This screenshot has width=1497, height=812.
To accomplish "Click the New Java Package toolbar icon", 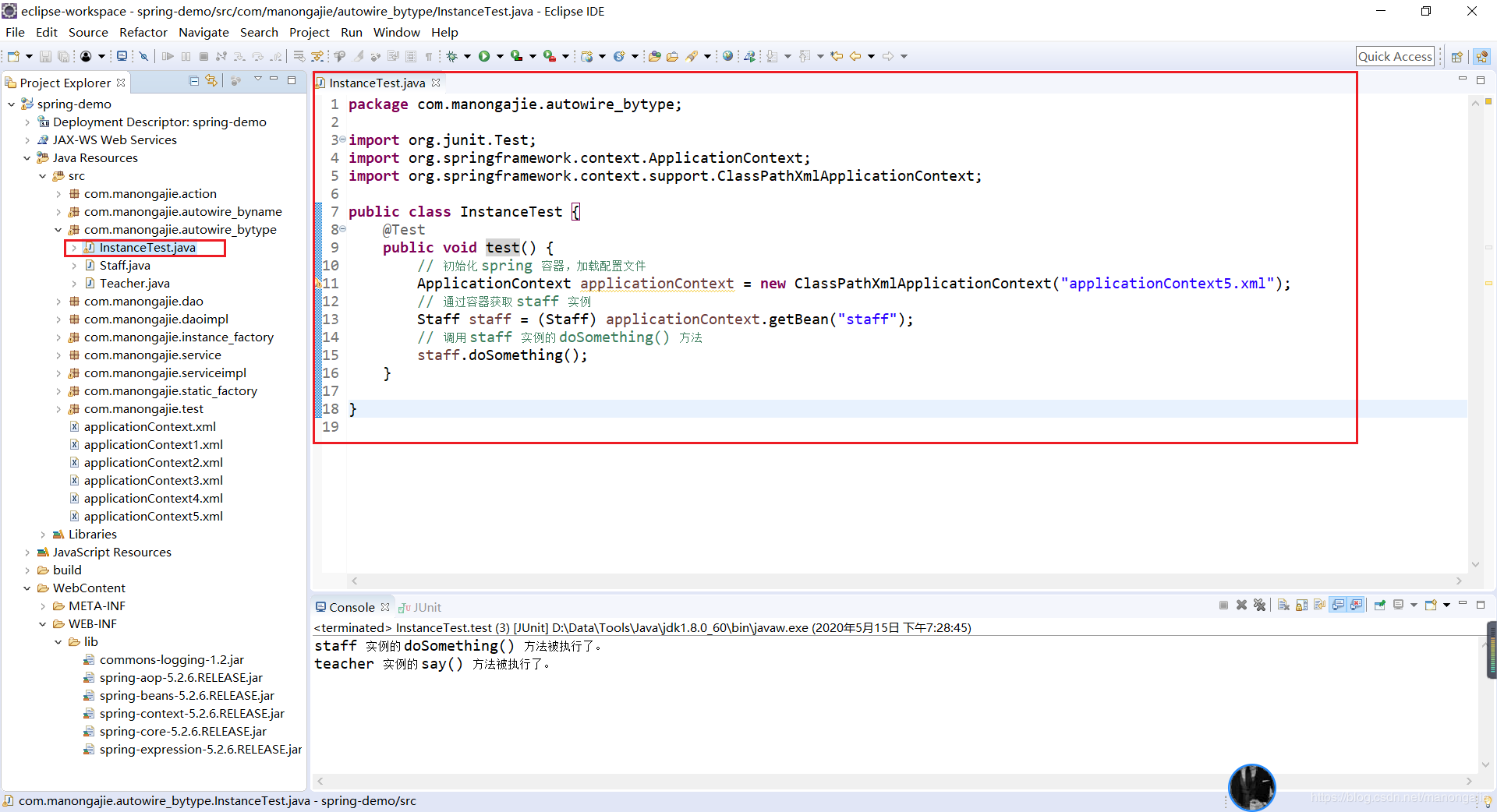I will (x=587, y=56).
